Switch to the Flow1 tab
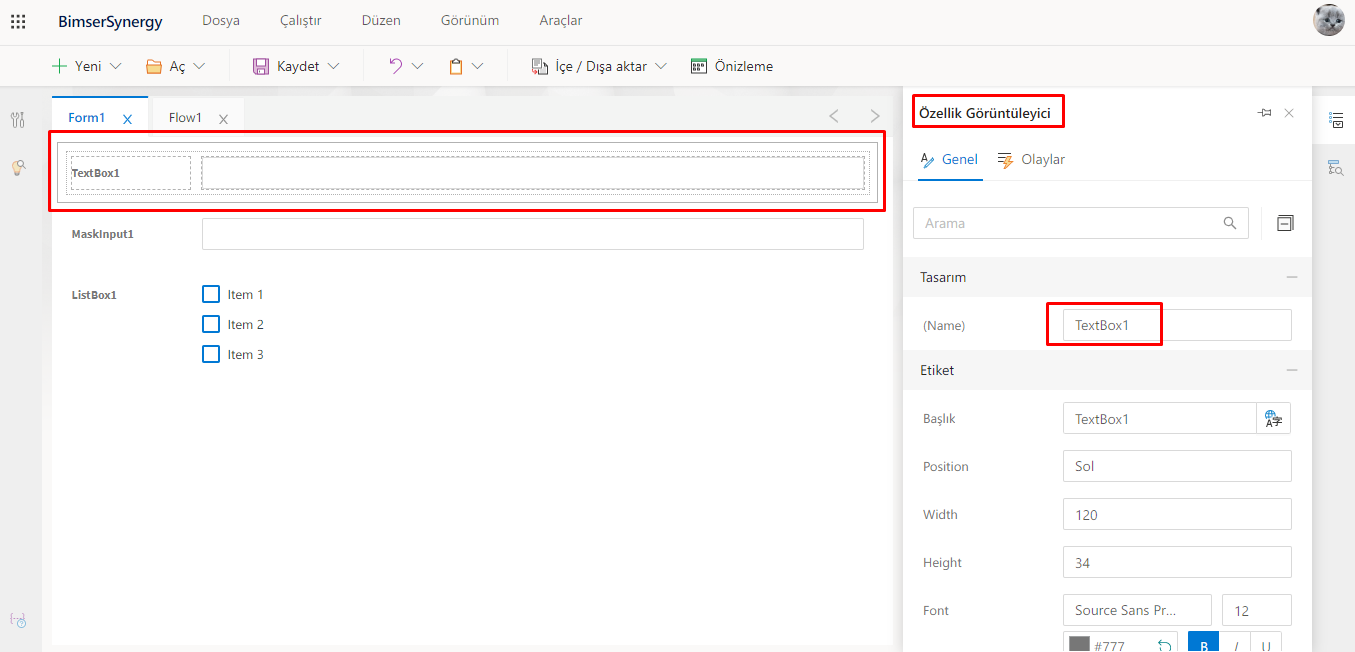Image resolution: width=1355 pixels, height=652 pixels. coord(185,118)
